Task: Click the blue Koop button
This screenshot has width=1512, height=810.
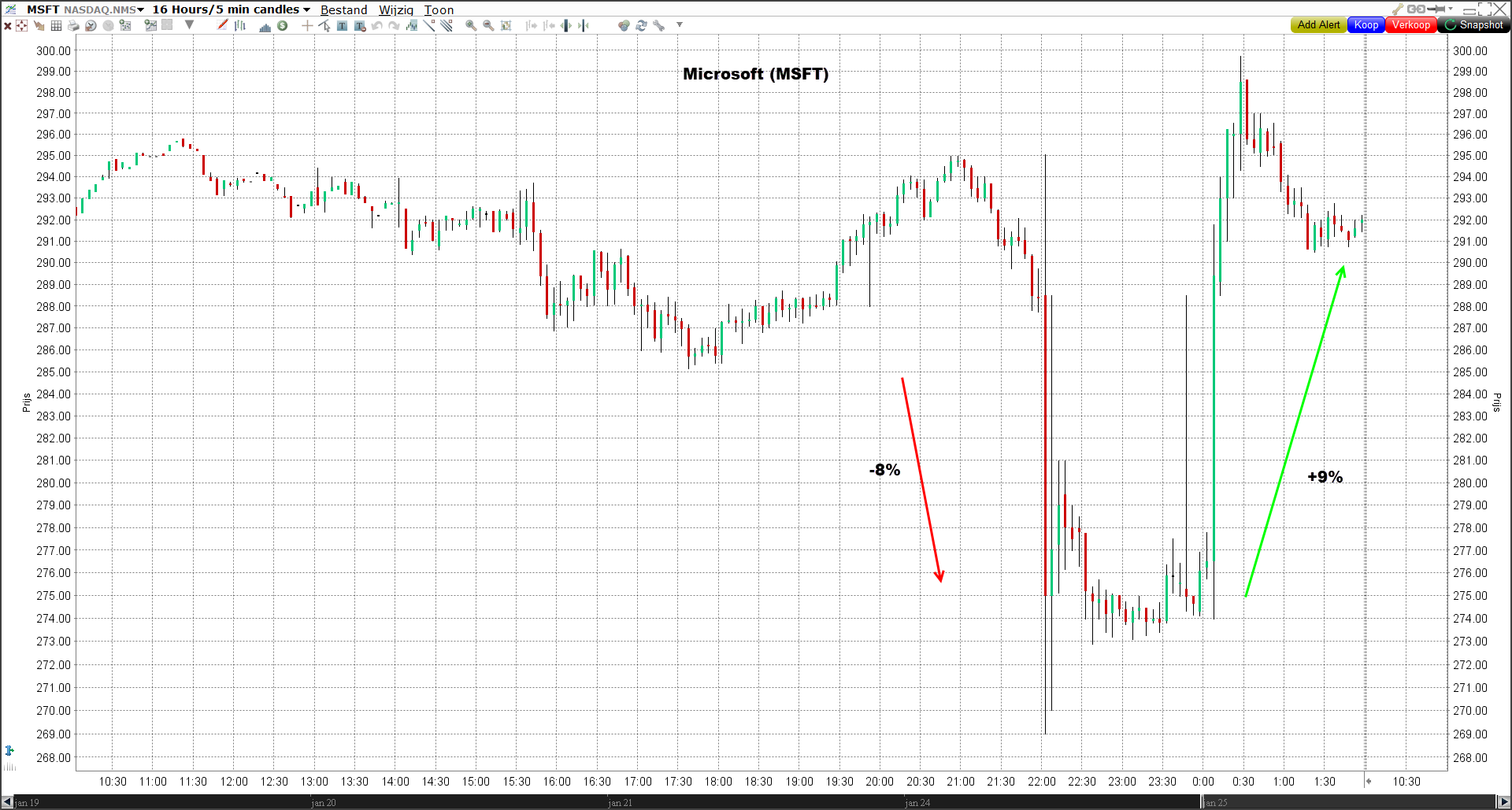Action: pyautogui.click(x=1366, y=25)
